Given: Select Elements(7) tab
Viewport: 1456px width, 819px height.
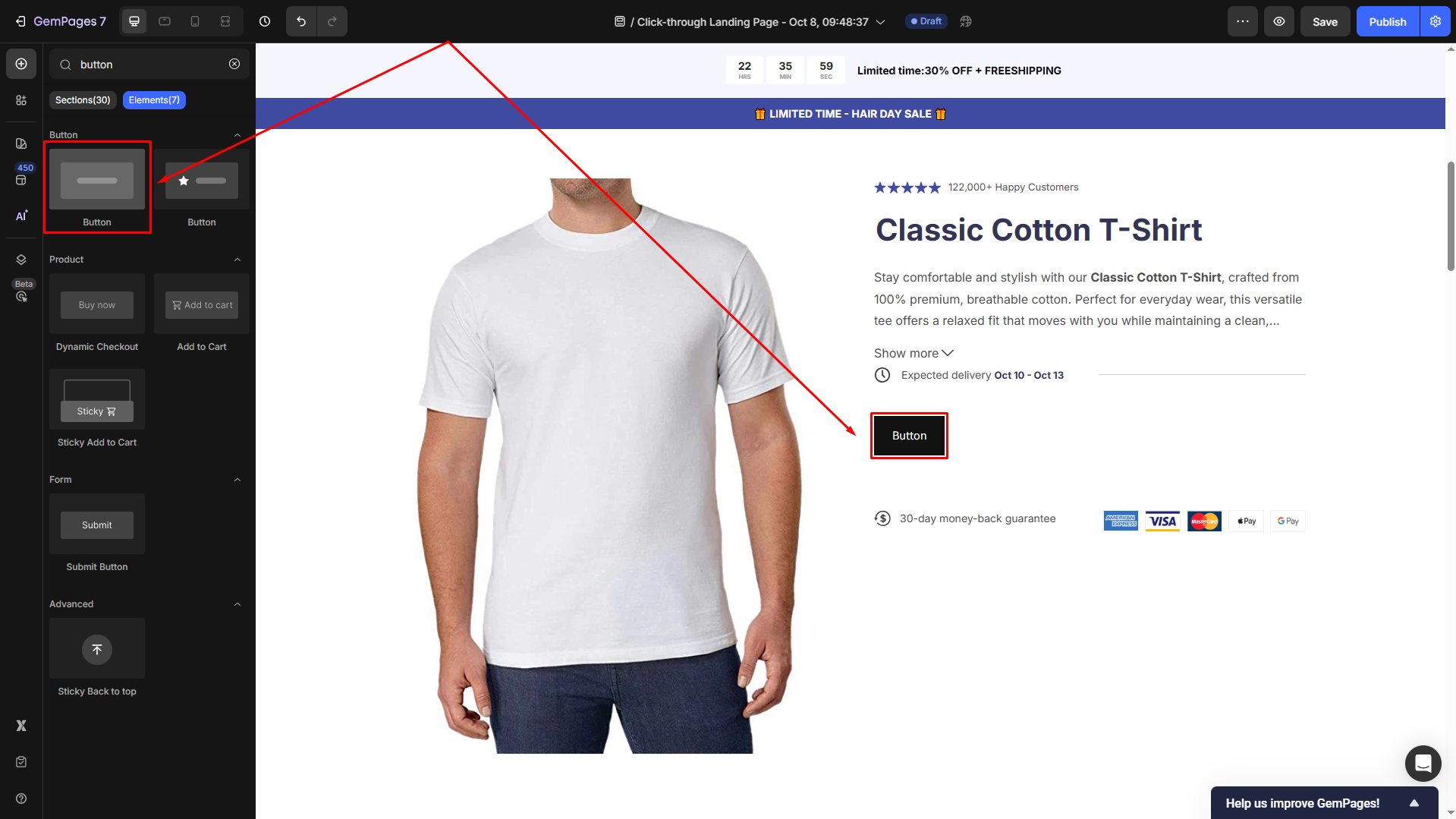Looking at the screenshot, I should tap(154, 100).
